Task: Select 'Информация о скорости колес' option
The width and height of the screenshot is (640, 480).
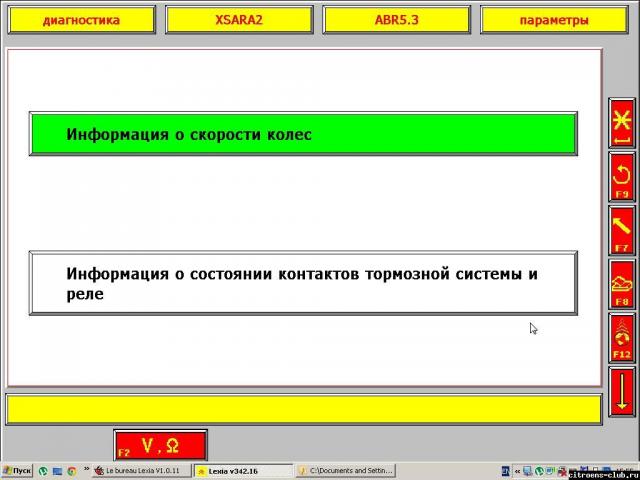Action: click(x=303, y=134)
